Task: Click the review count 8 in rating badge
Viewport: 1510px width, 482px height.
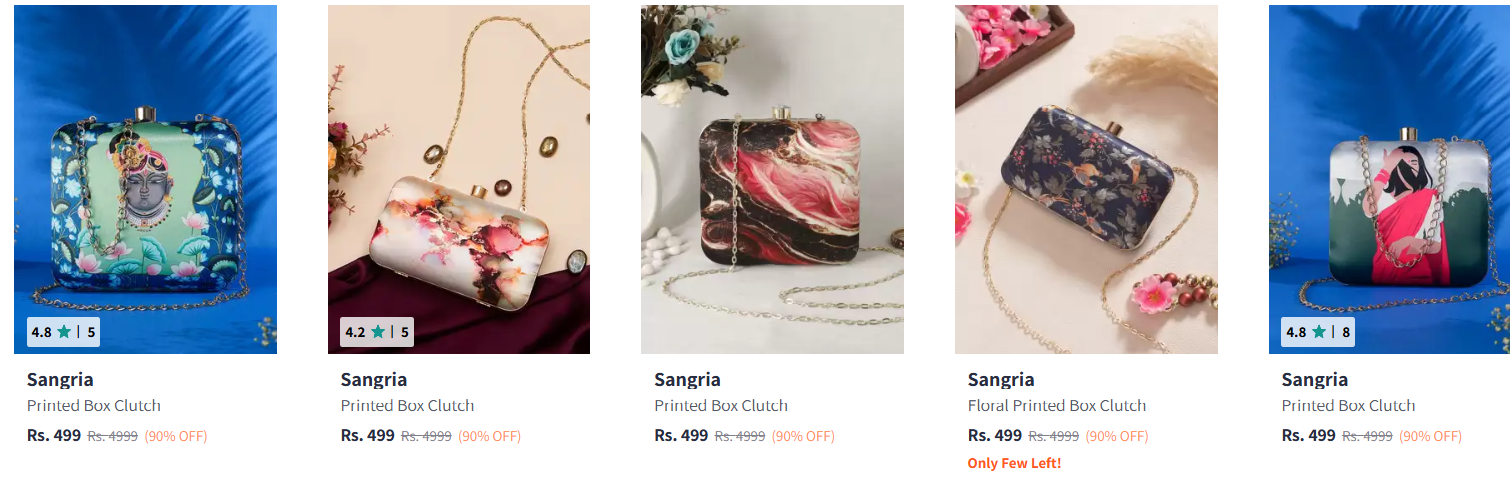Action: 1346,332
